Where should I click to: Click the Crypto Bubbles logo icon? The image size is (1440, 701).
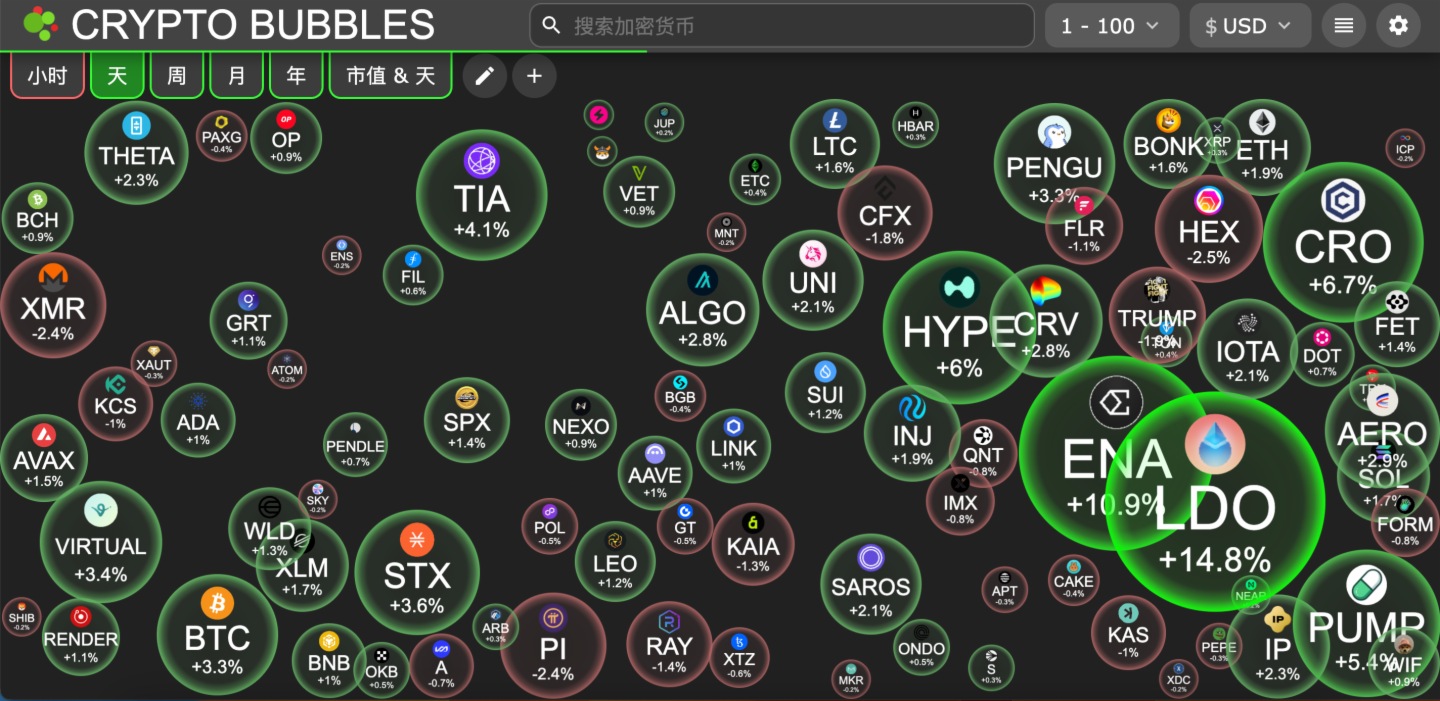(x=40, y=24)
